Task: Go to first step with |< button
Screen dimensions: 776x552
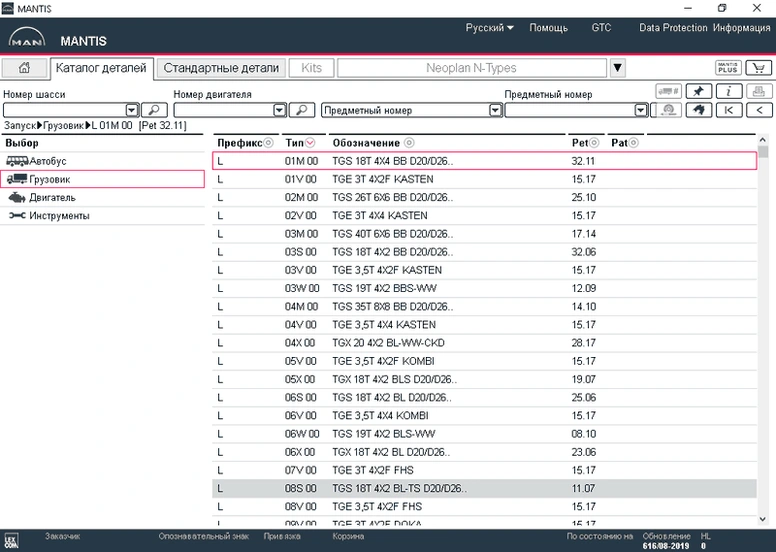Action: (x=728, y=110)
